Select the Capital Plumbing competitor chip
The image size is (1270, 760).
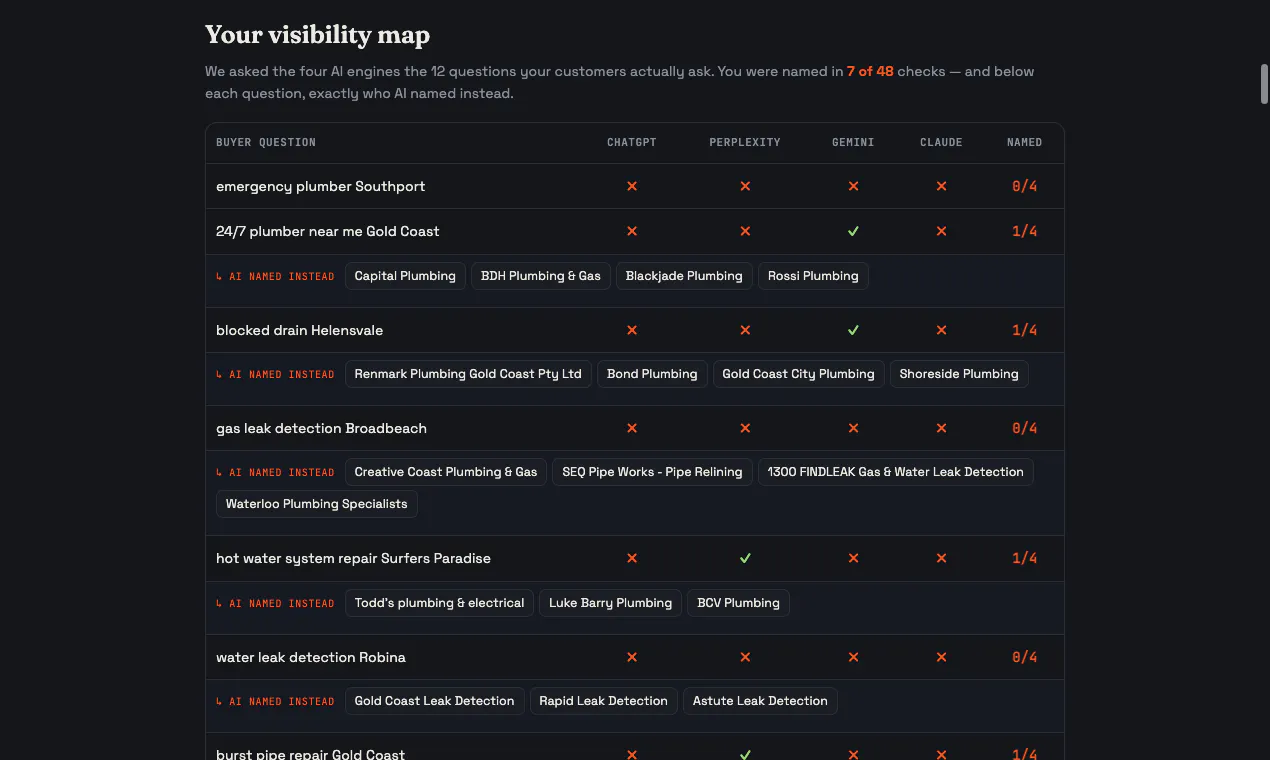tap(405, 276)
